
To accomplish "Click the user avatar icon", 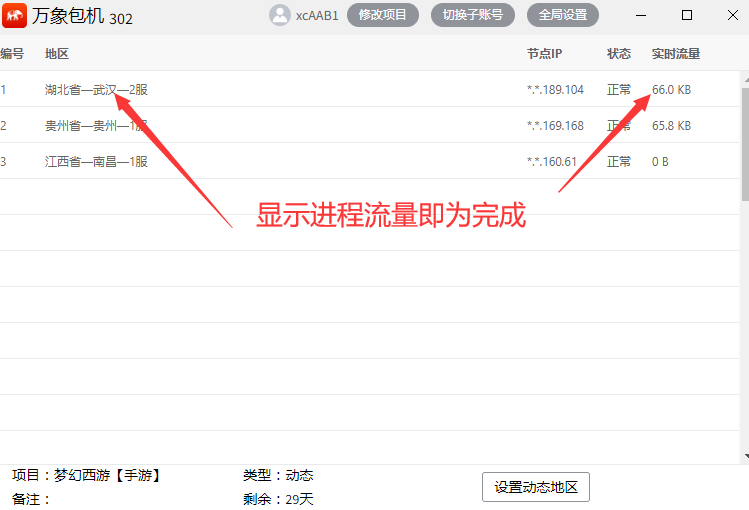I will [x=279, y=15].
